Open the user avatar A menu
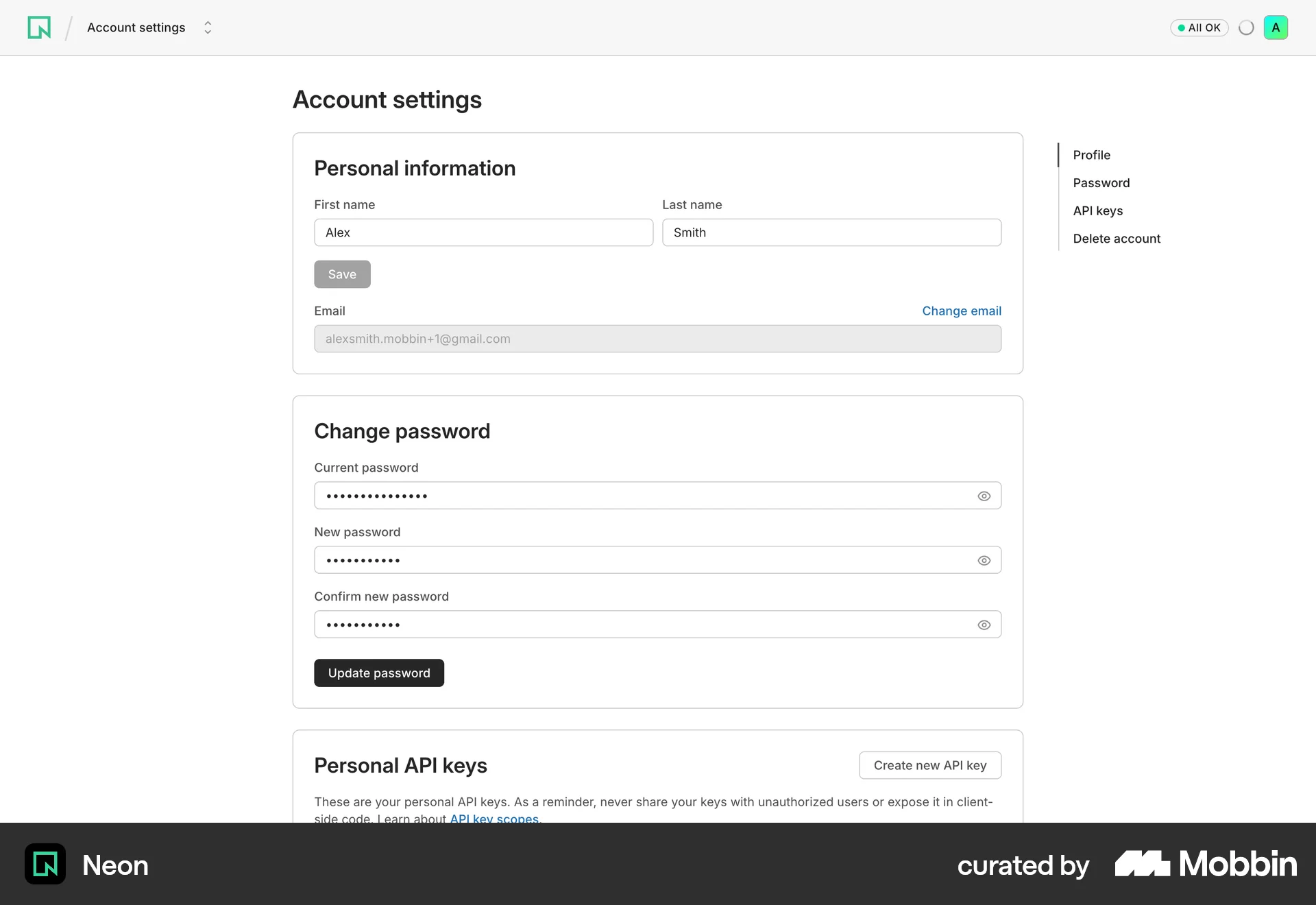The image size is (1316, 905). click(1276, 27)
